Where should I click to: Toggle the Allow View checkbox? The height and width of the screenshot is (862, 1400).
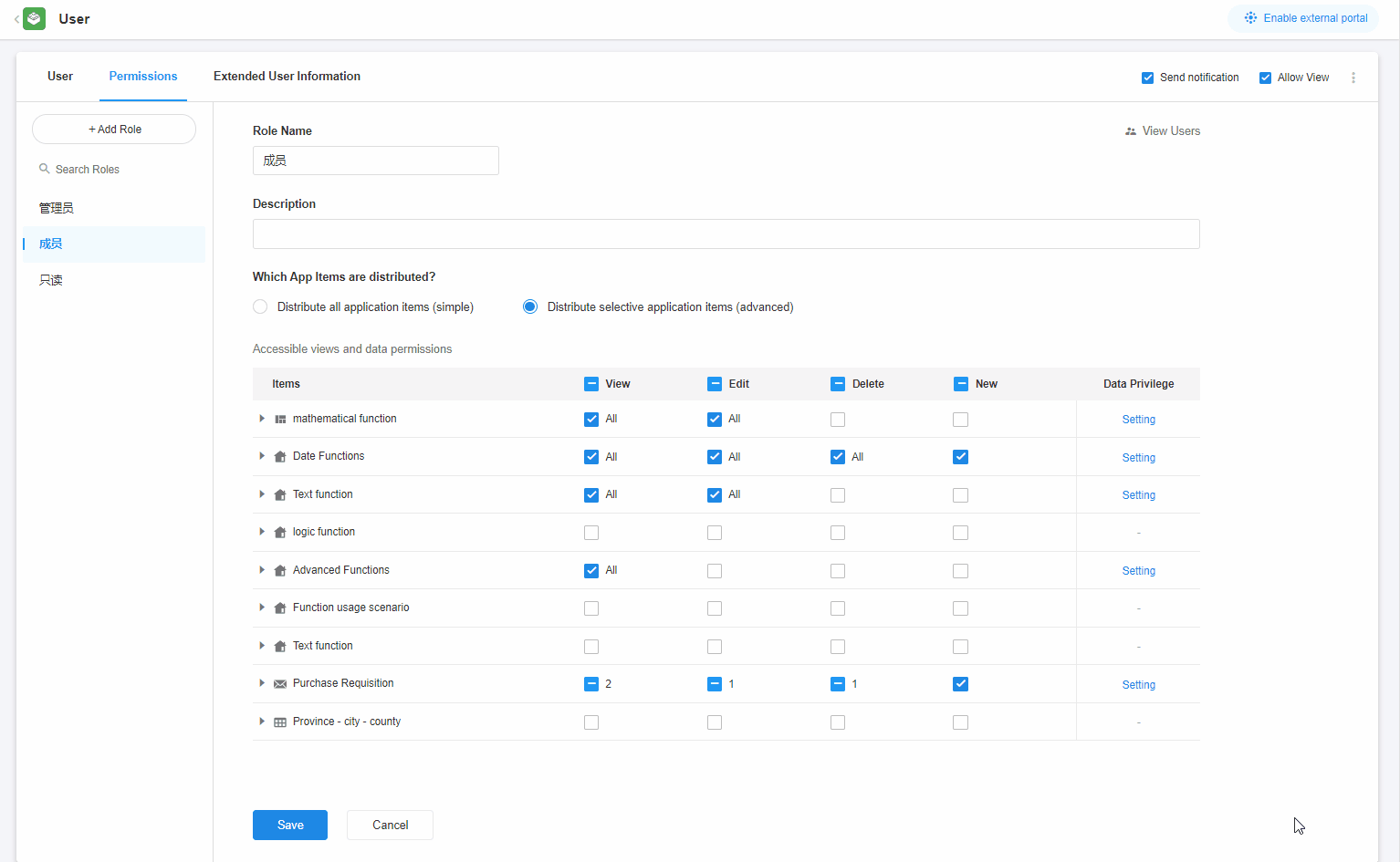1266,78
